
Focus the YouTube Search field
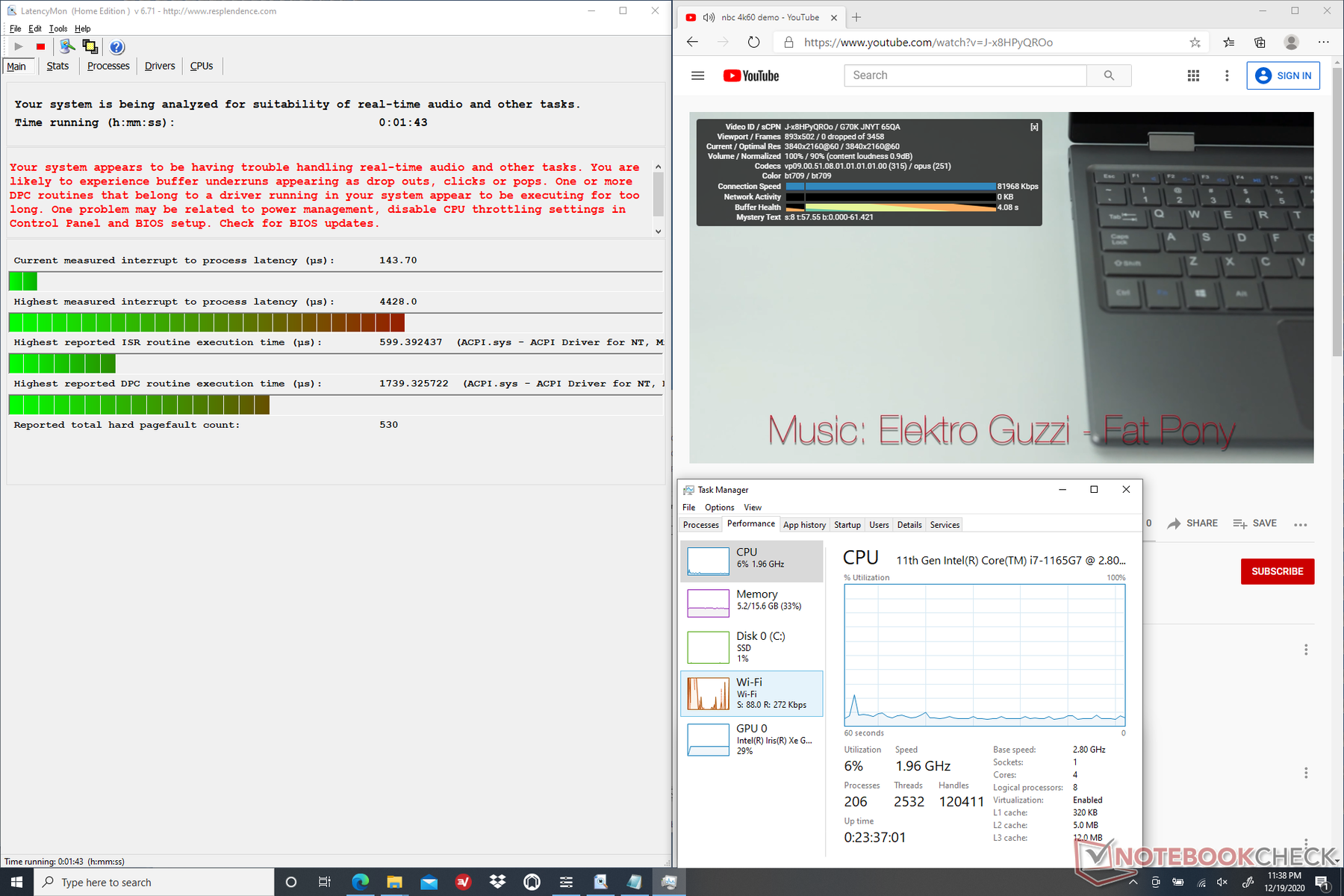tap(965, 75)
